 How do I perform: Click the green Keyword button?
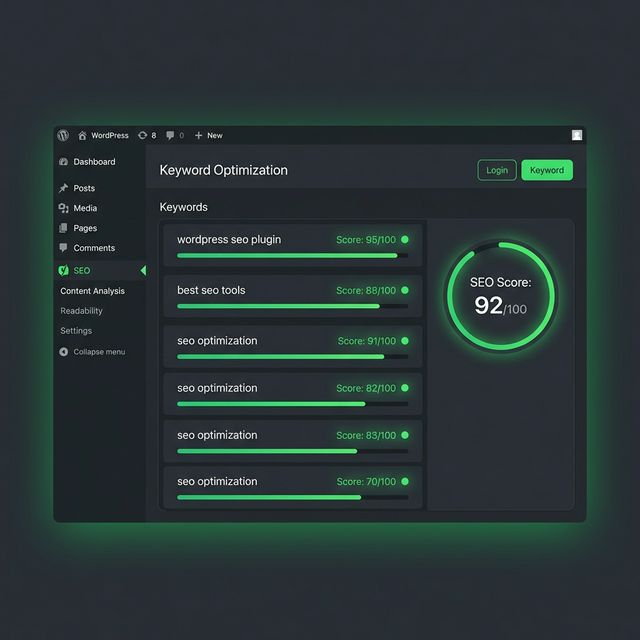547,170
